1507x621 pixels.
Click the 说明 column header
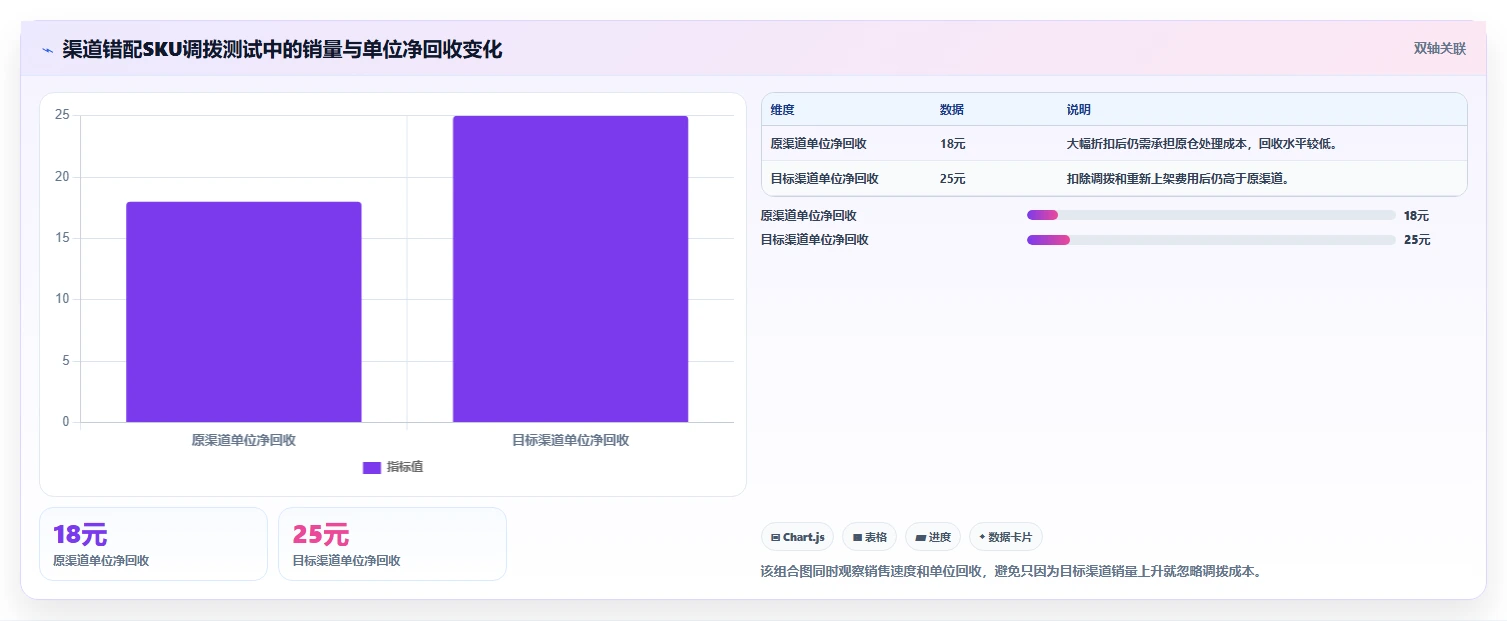[1079, 109]
